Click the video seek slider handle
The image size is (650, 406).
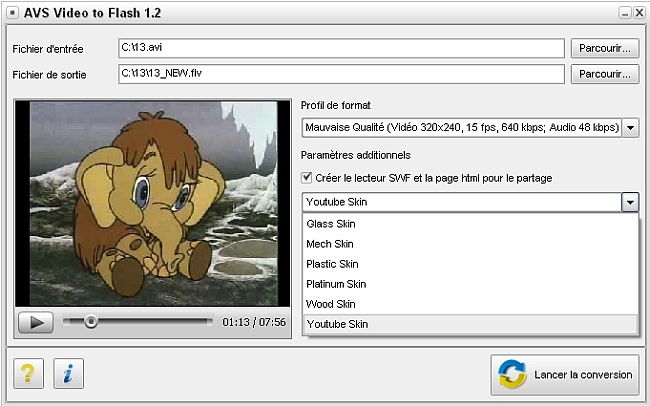click(x=91, y=321)
